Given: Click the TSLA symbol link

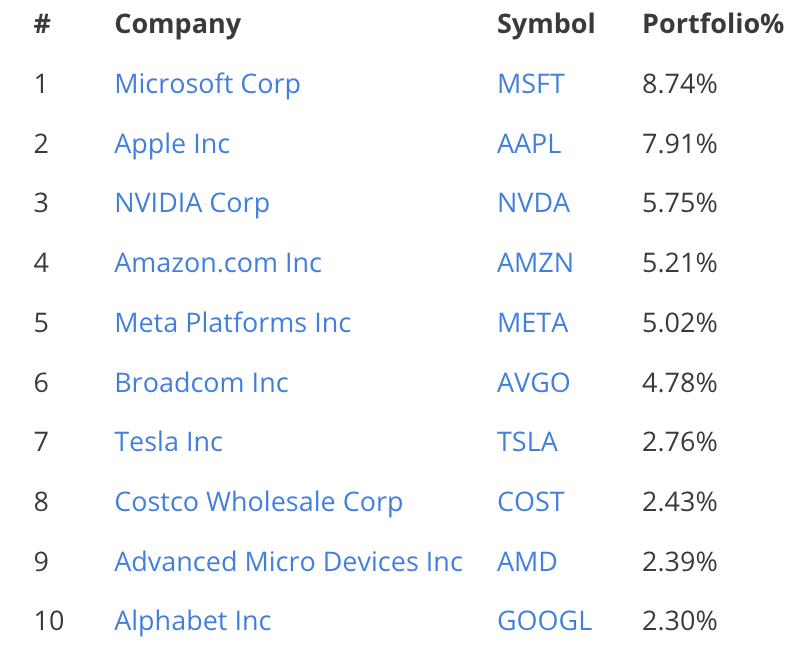Looking at the screenshot, I should click(527, 442).
